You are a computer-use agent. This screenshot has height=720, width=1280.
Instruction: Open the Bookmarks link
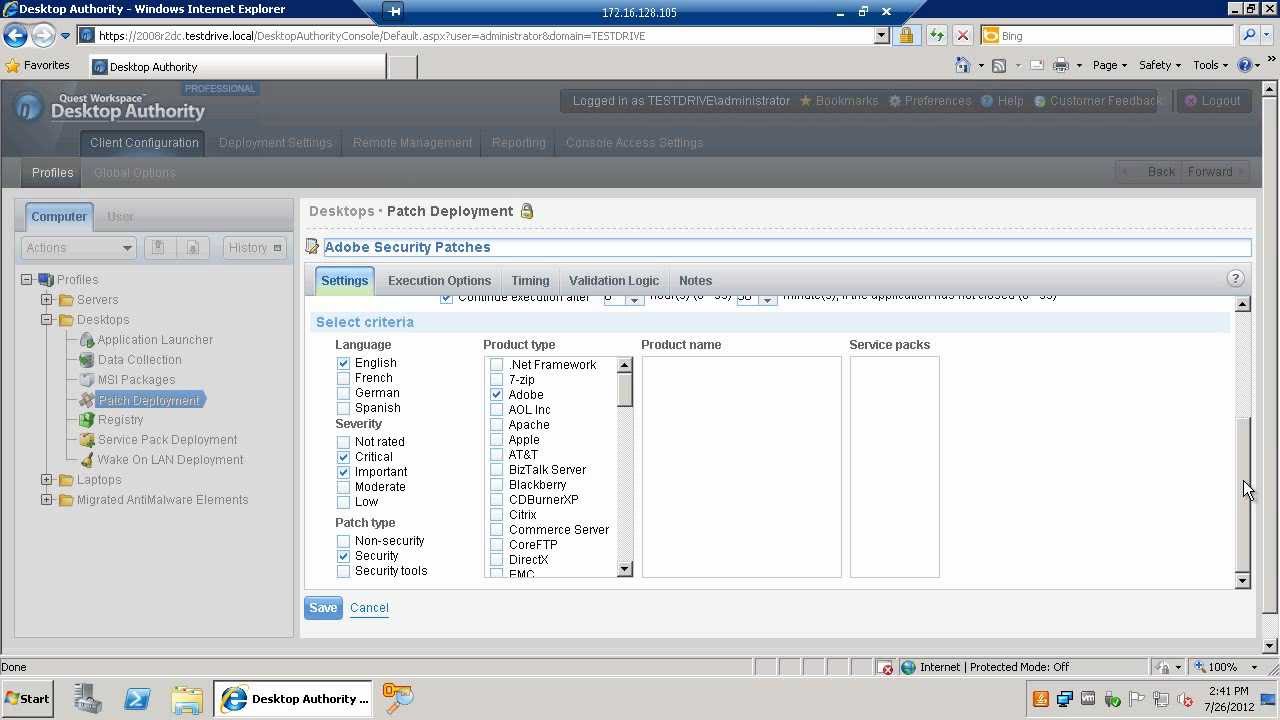[x=838, y=101]
